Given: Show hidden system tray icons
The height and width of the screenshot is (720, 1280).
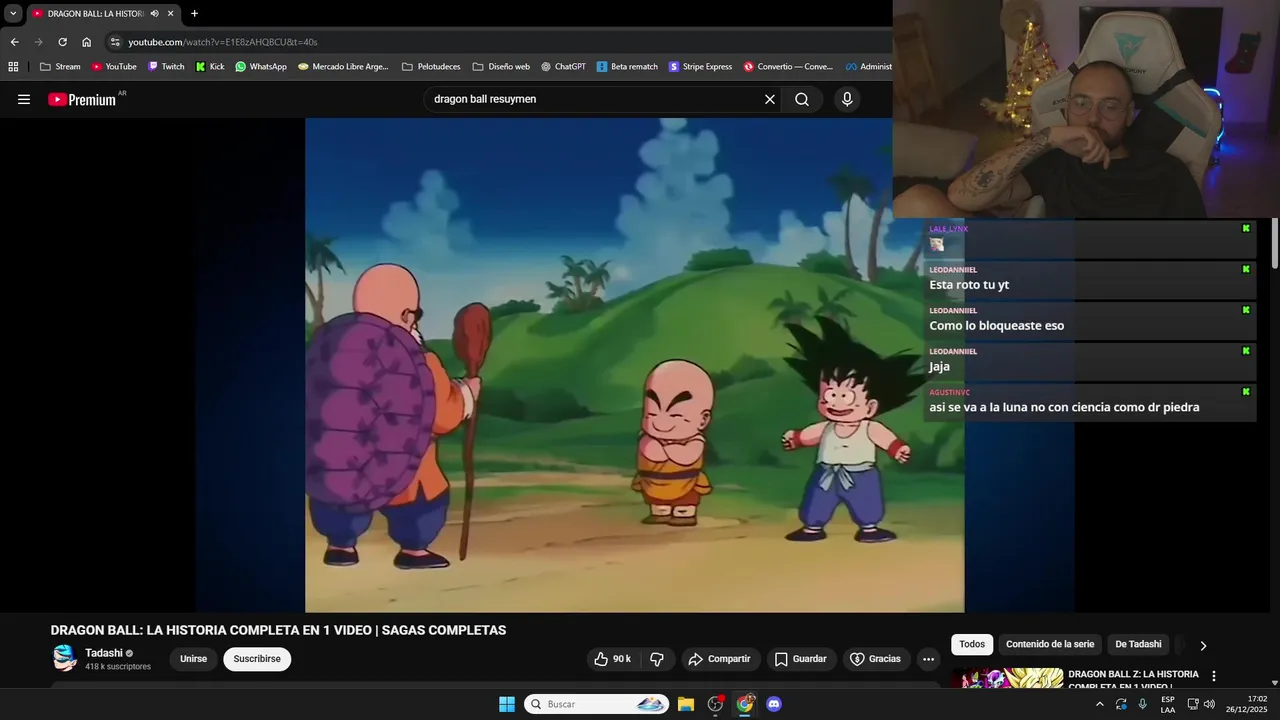Looking at the screenshot, I should tap(1100, 704).
